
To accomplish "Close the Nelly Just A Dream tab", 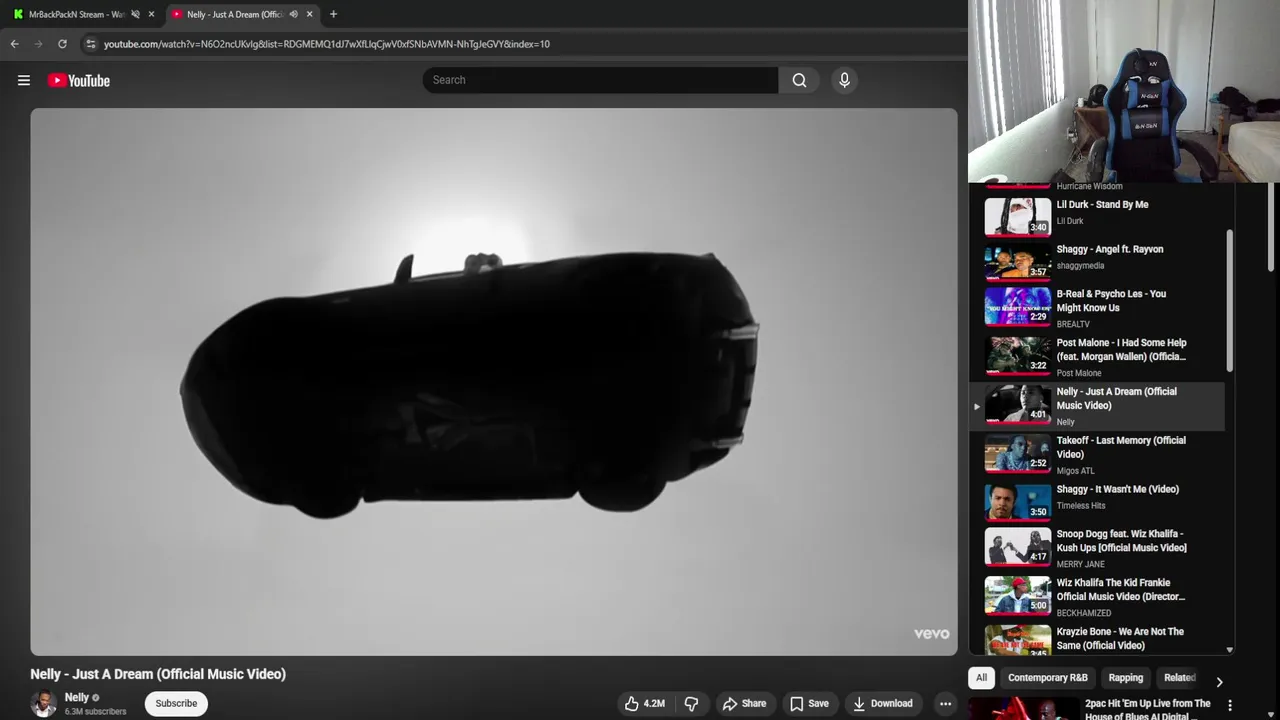I will pos(309,14).
